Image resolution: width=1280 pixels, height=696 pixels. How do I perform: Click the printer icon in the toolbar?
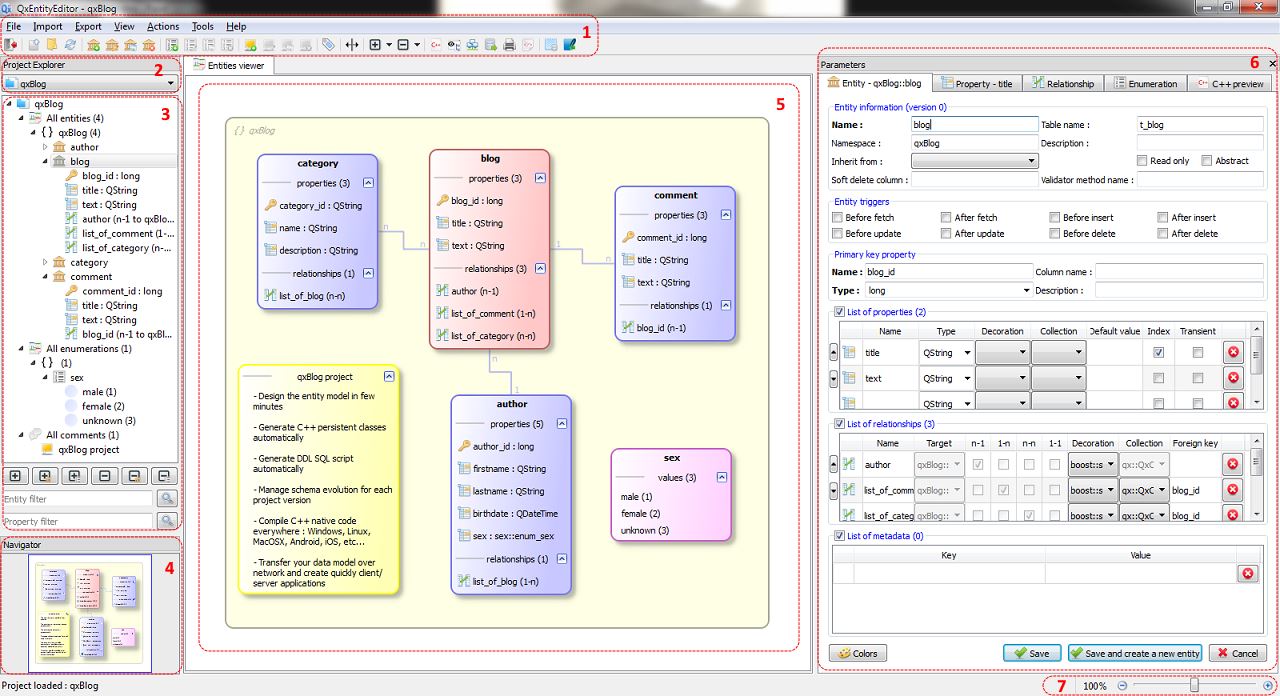(x=509, y=45)
